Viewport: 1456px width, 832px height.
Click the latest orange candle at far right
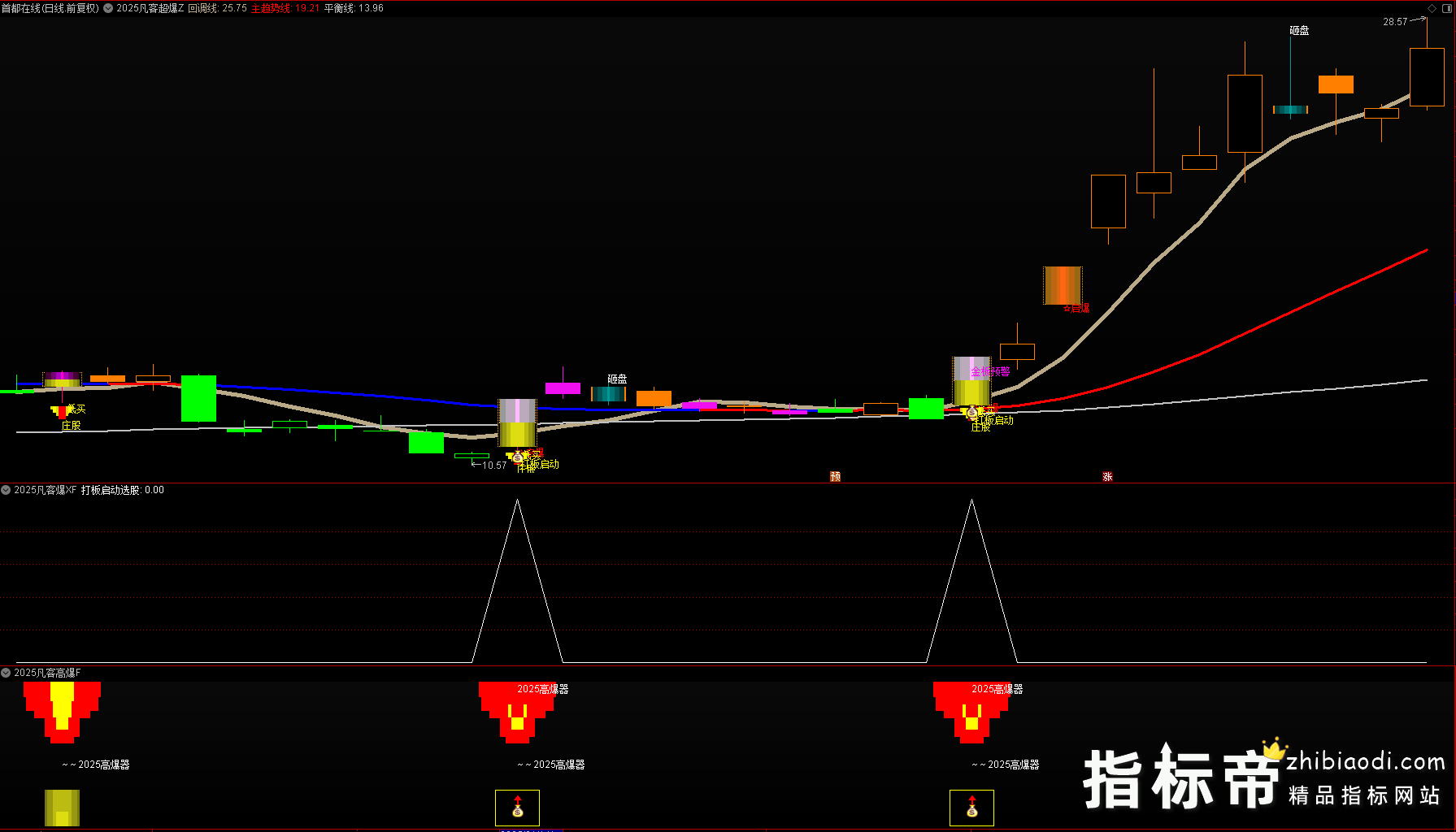coord(1427,77)
